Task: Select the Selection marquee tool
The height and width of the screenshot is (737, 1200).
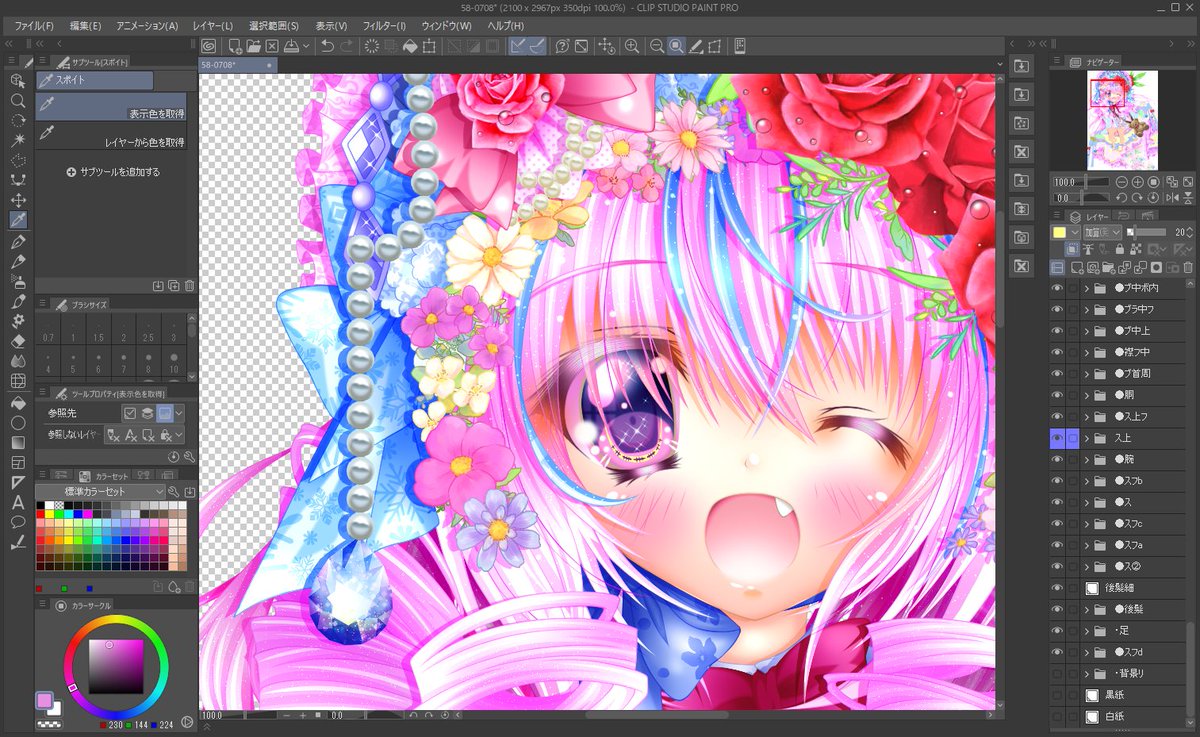Action: point(17,161)
